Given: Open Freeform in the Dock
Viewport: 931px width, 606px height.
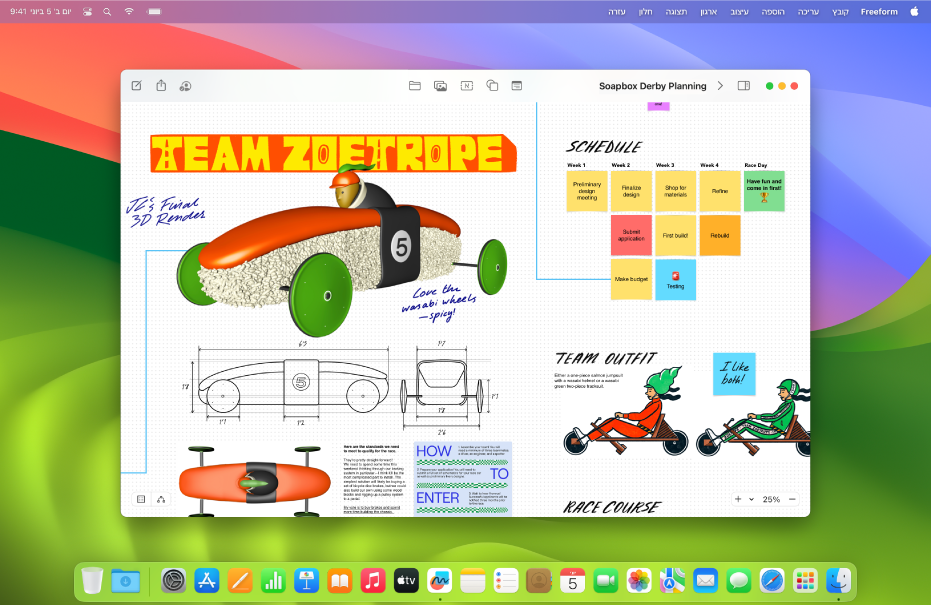Looking at the screenshot, I should click(439, 580).
